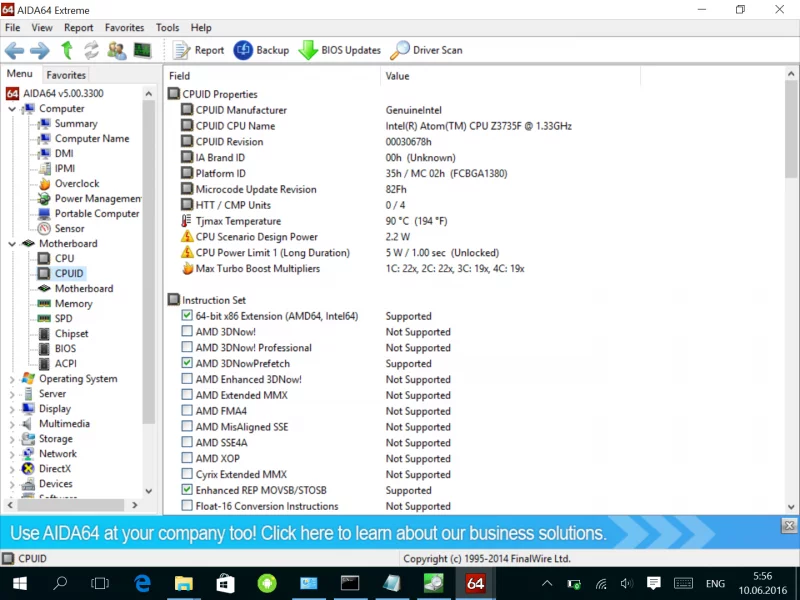Toggle 64-bit x86 Extension checkbox
800x600 pixels.
(187, 316)
